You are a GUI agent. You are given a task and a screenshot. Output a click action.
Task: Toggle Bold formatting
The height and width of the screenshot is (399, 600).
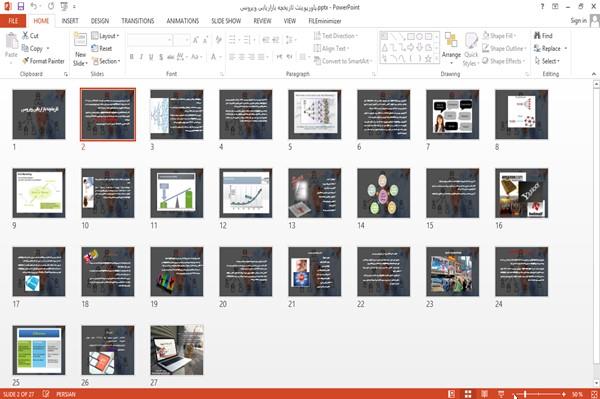132,57
